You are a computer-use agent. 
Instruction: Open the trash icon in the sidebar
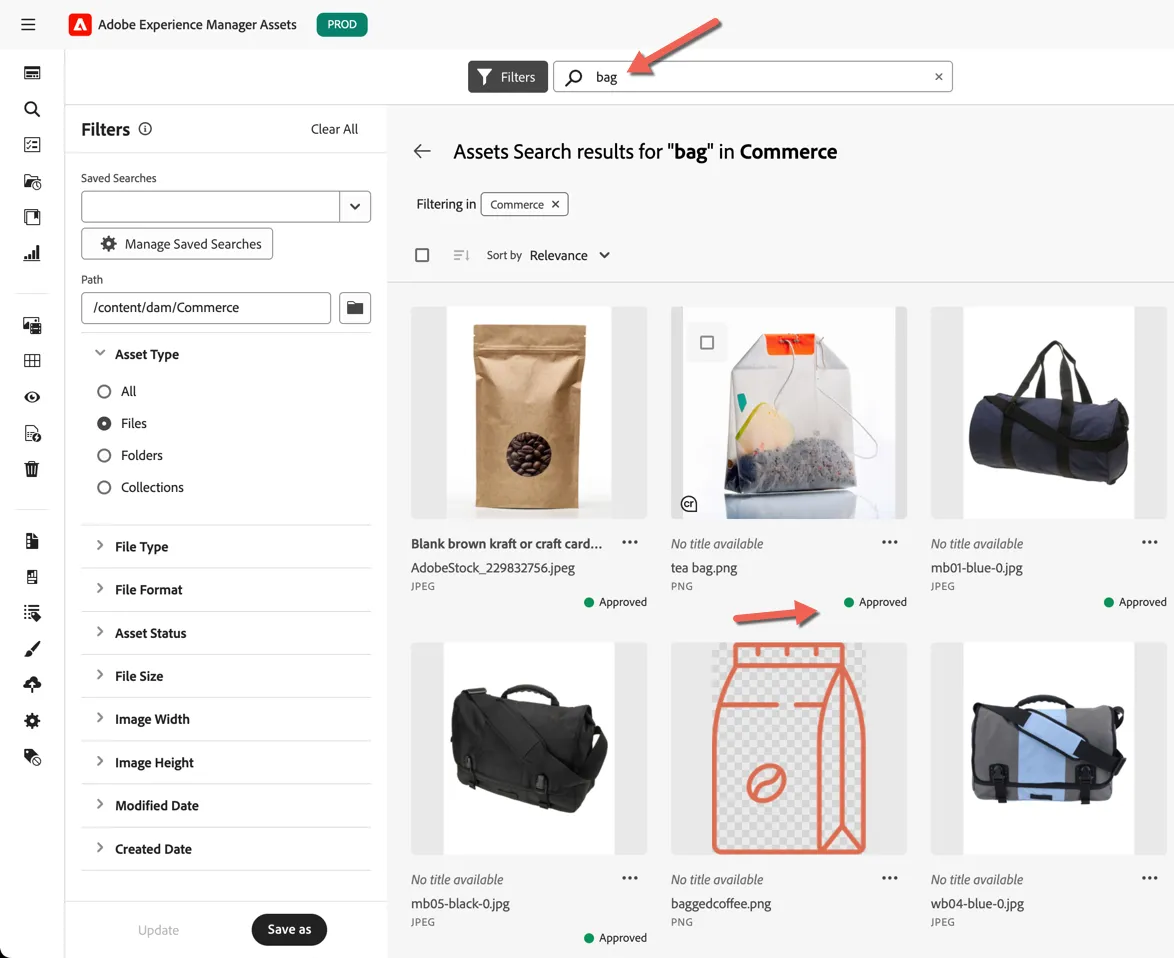pyautogui.click(x=31, y=469)
